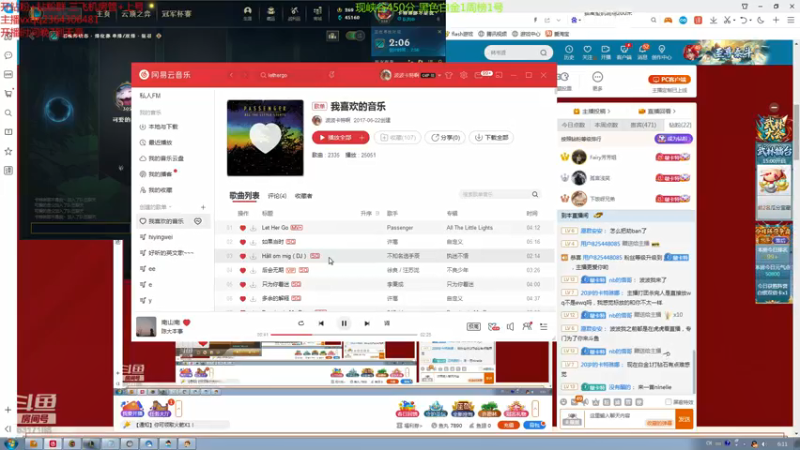Change the loop playback mode icon
800x450 pixels.
pyautogui.click(x=301, y=323)
